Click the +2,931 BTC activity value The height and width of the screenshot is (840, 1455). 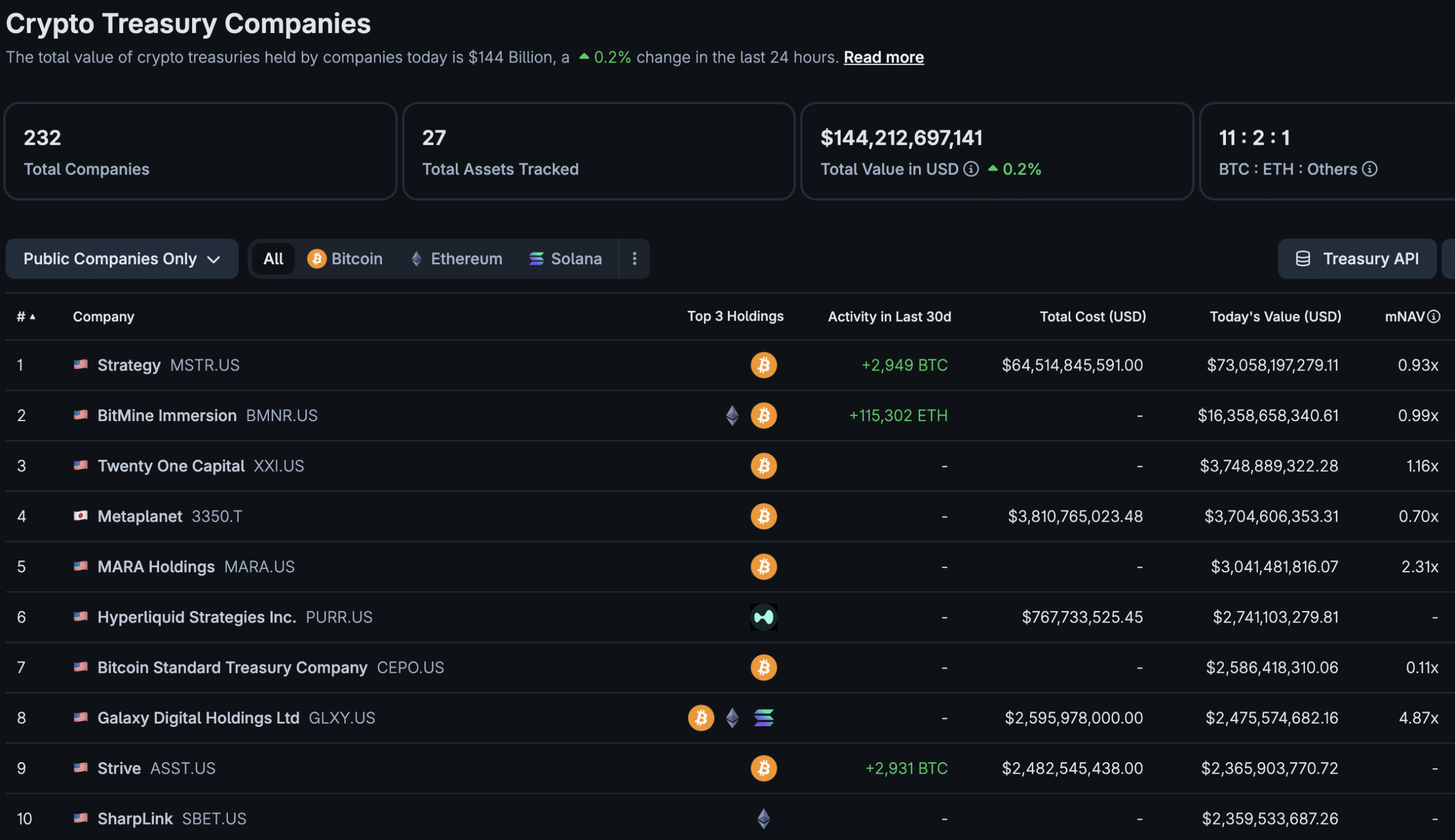pos(906,768)
